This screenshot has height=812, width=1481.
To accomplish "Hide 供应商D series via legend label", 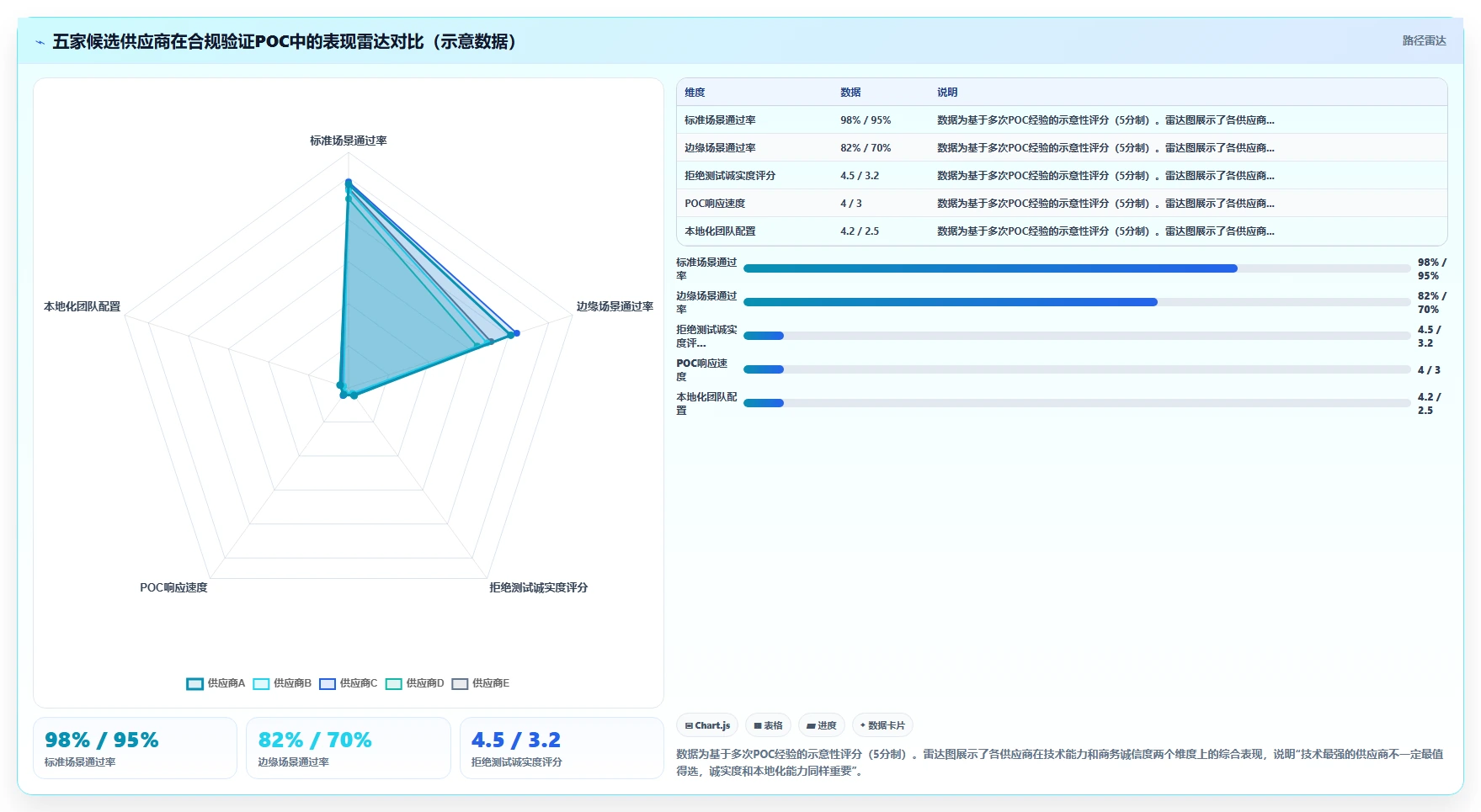I will [x=425, y=683].
